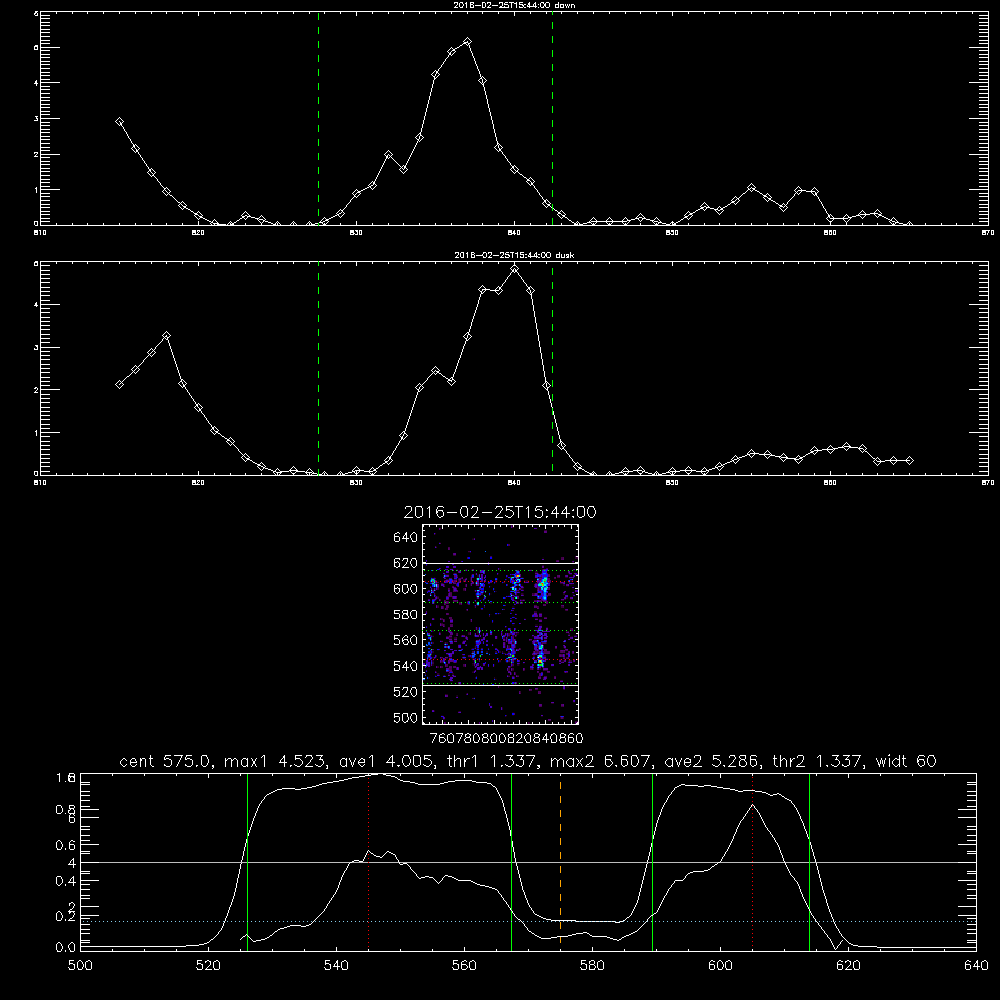The image size is (1000, 1000).
Task: Click the 580 label on bottom plot x-axis
Action: pyautogui.click(x=592, y=965)
